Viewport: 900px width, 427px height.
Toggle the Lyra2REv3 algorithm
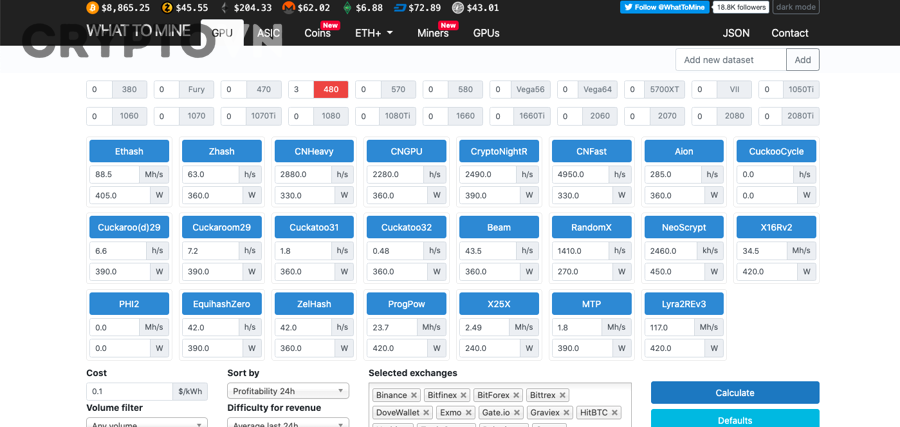[x=684, y=304]
